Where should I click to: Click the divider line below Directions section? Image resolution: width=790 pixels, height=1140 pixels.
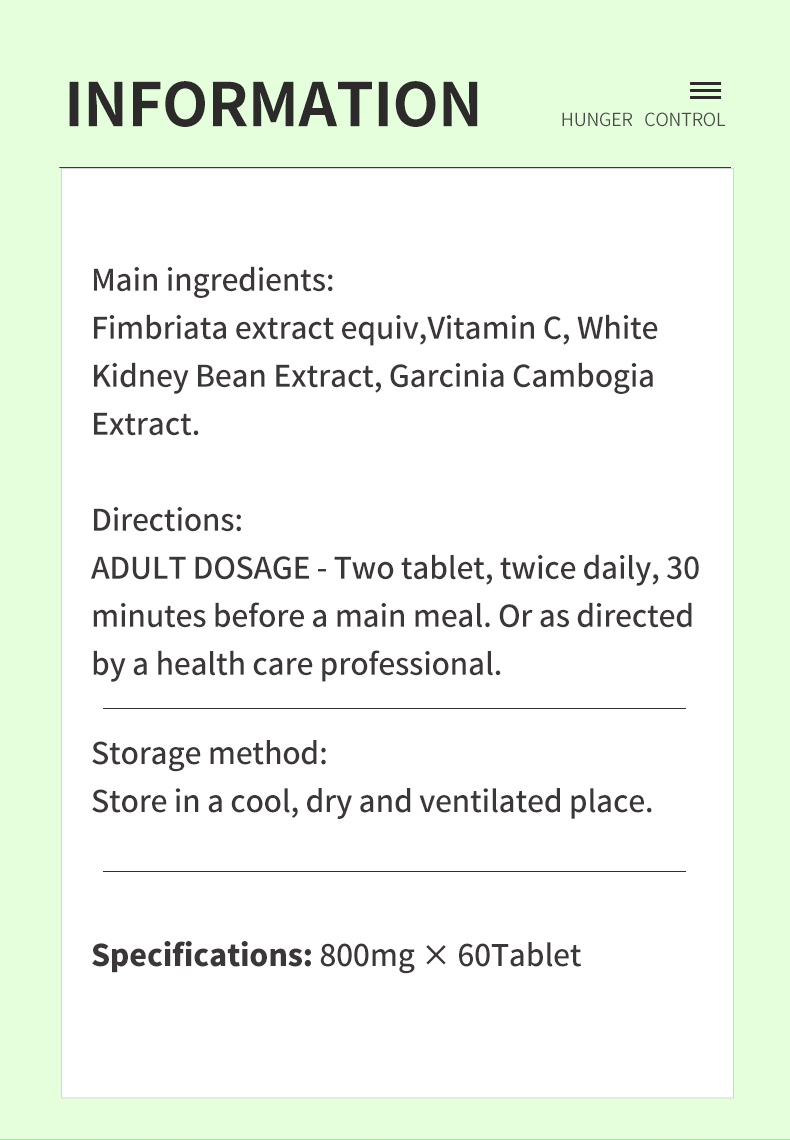pyautogui.click(x=394, y=708)
